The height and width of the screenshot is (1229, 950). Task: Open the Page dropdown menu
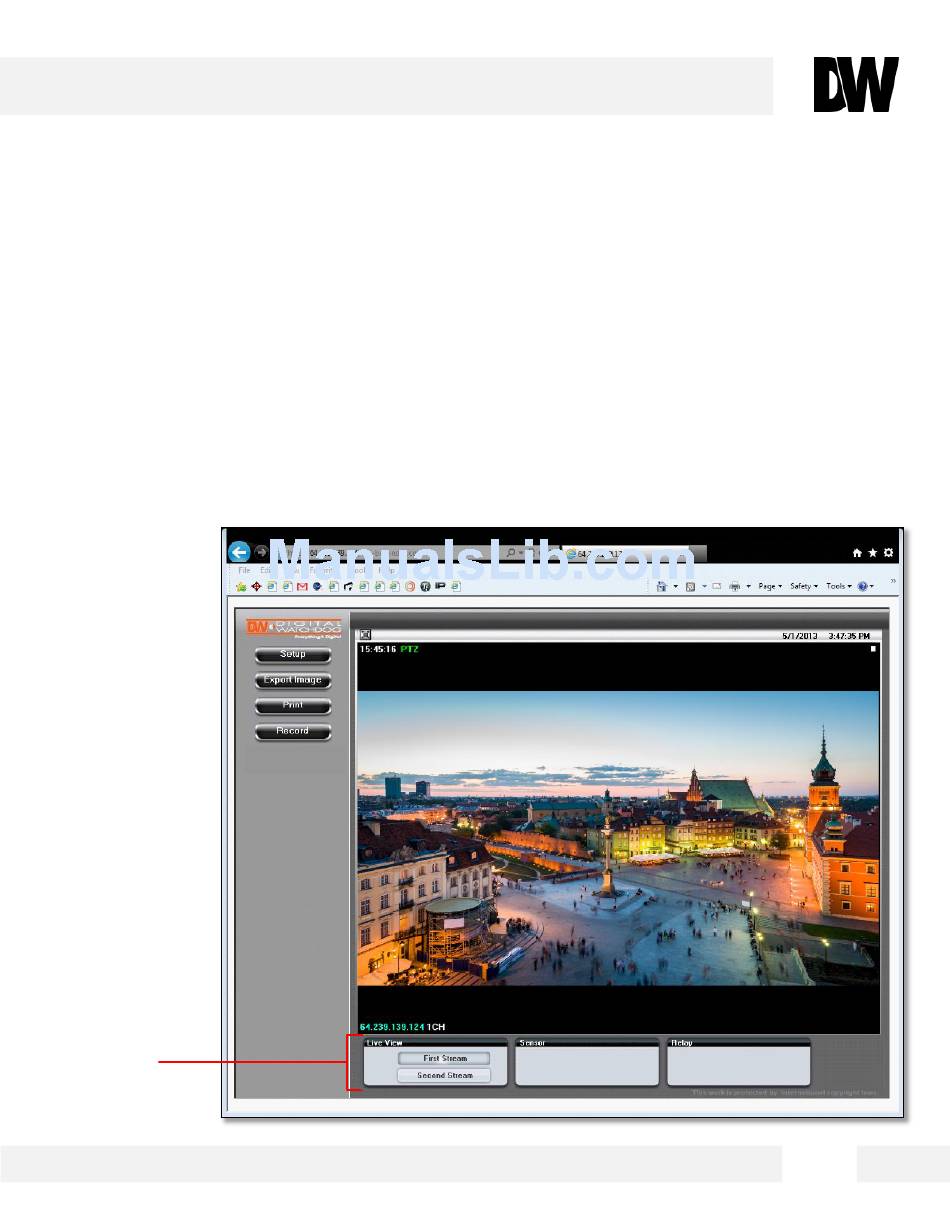coord(771,587)
